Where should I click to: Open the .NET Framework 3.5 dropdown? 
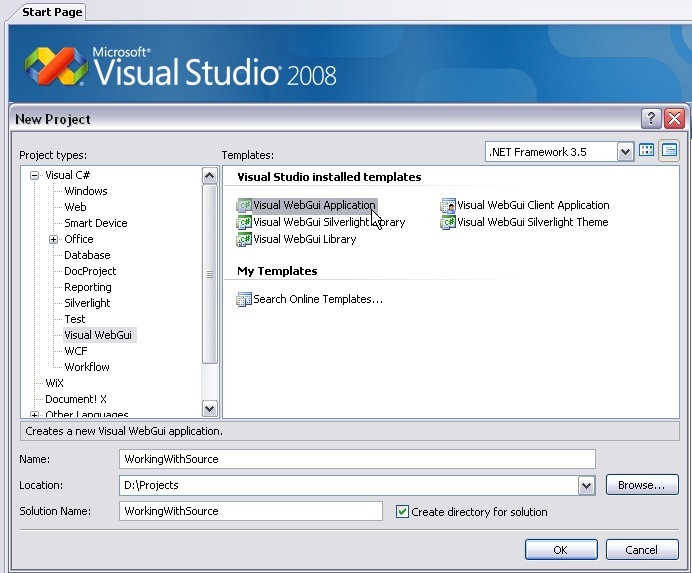tap(625, 152)
